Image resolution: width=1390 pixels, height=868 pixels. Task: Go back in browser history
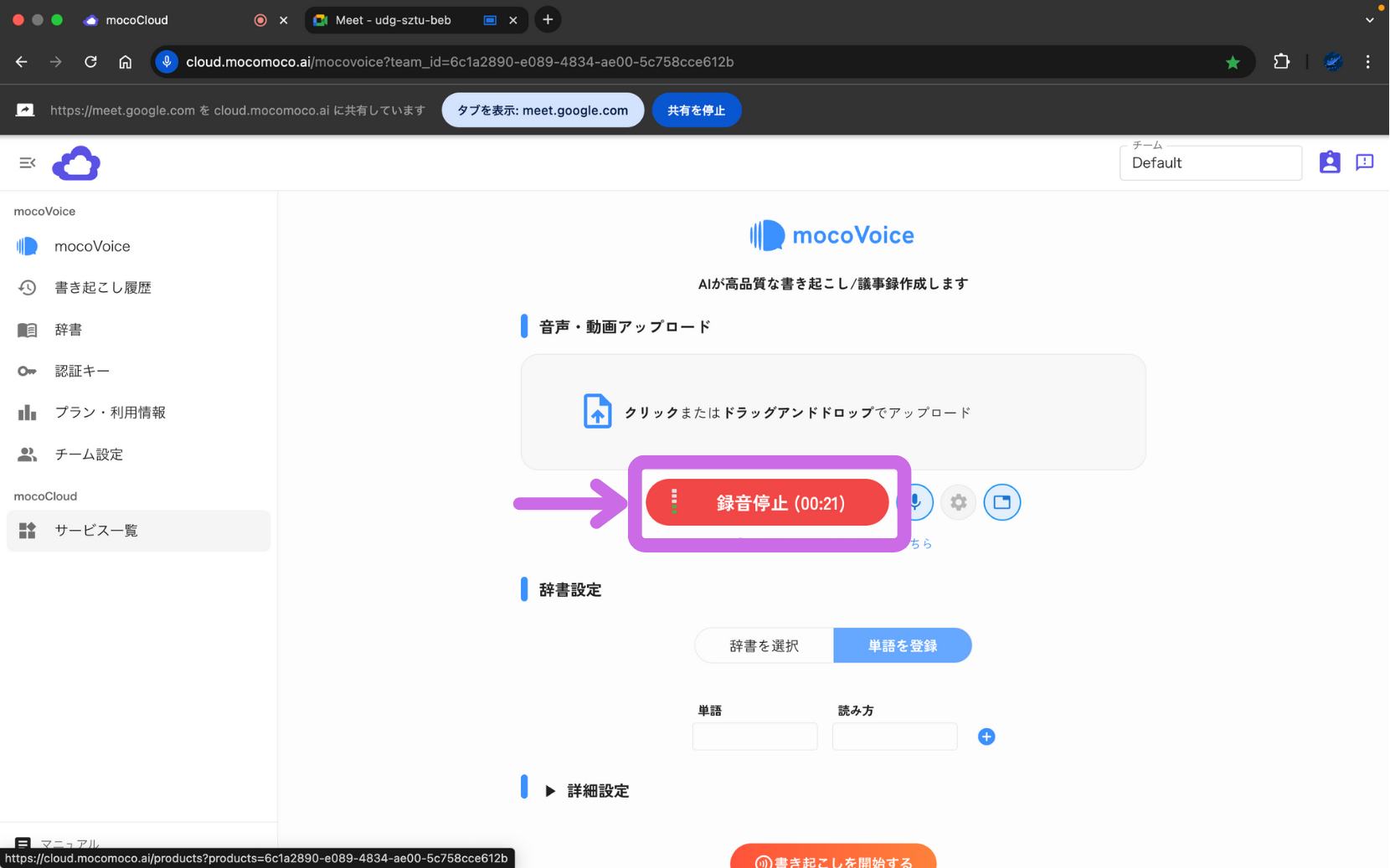[22, 62]
